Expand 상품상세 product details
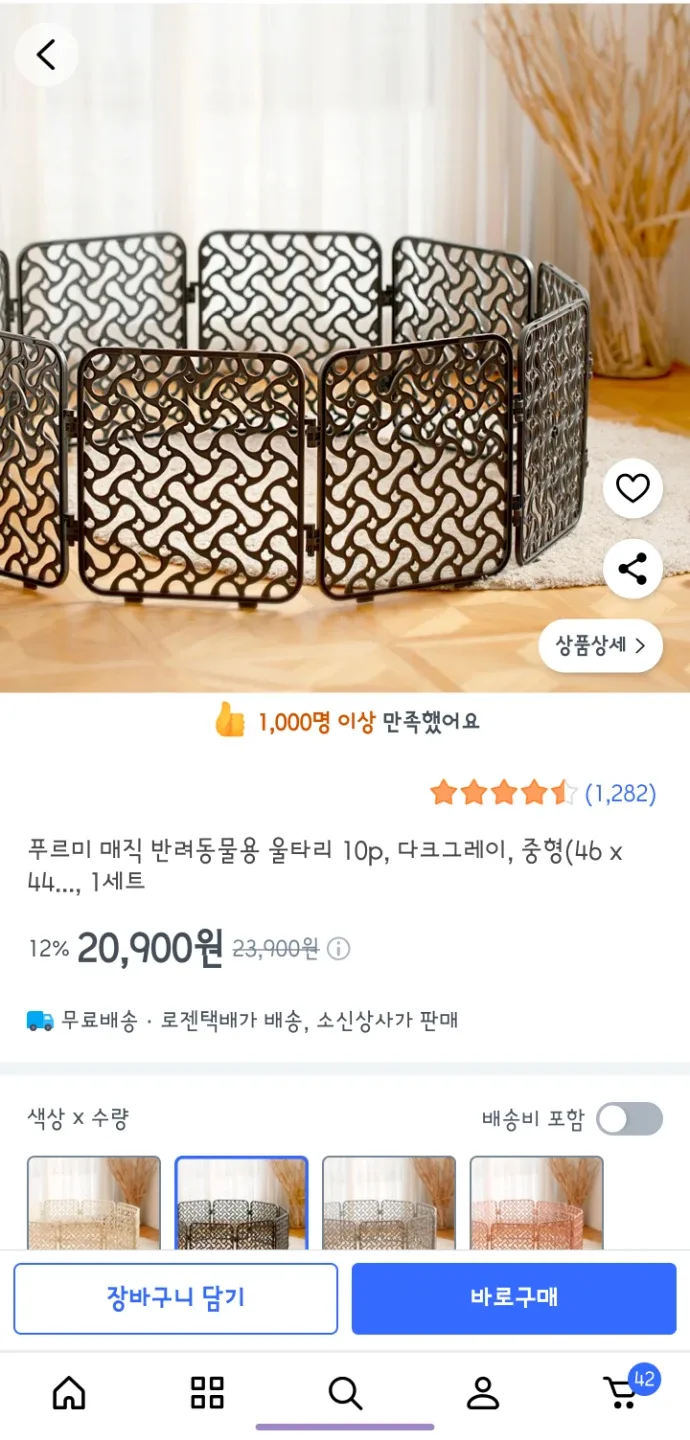The width and height of the screenshot is (690, 1440). (601, 645)
